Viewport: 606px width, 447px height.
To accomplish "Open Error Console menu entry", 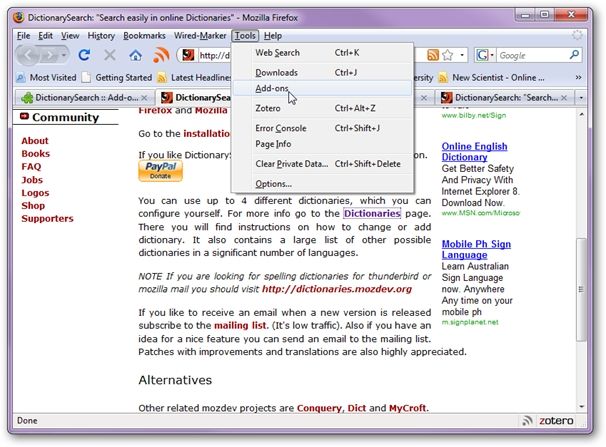I will point(322,128).
